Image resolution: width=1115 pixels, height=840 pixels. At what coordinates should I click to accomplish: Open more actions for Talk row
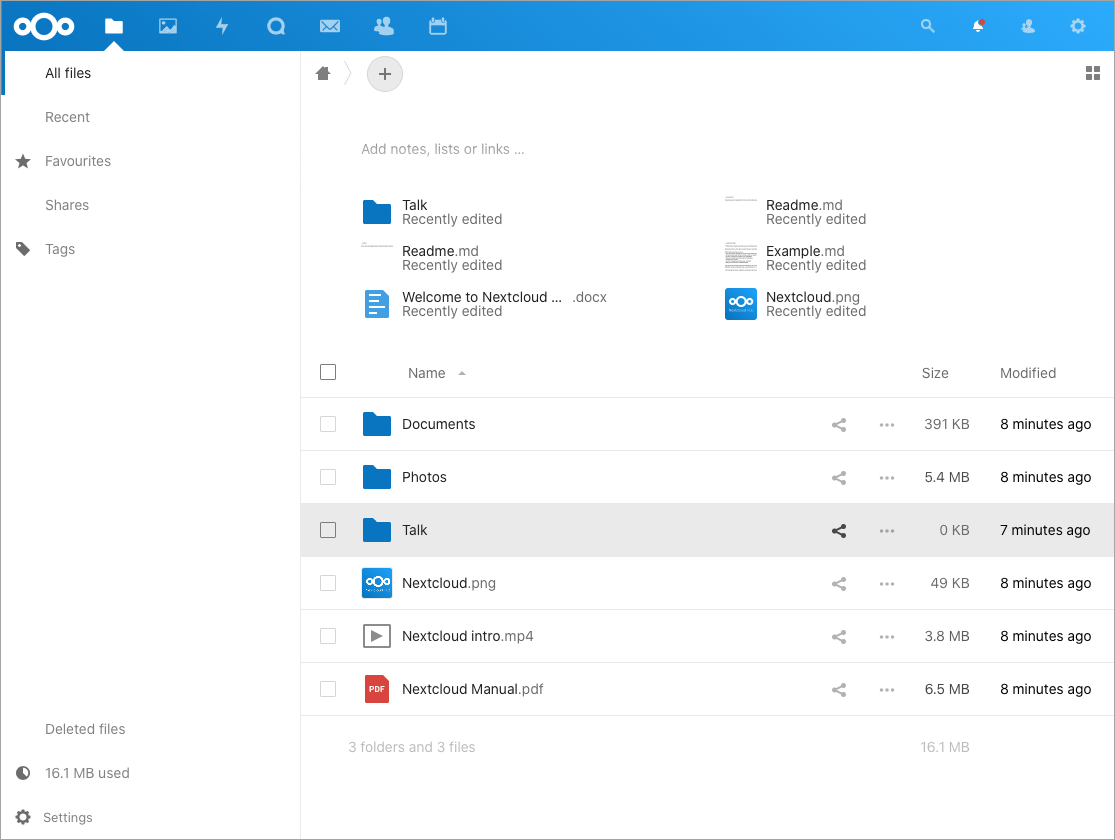[x=887, y=531]
